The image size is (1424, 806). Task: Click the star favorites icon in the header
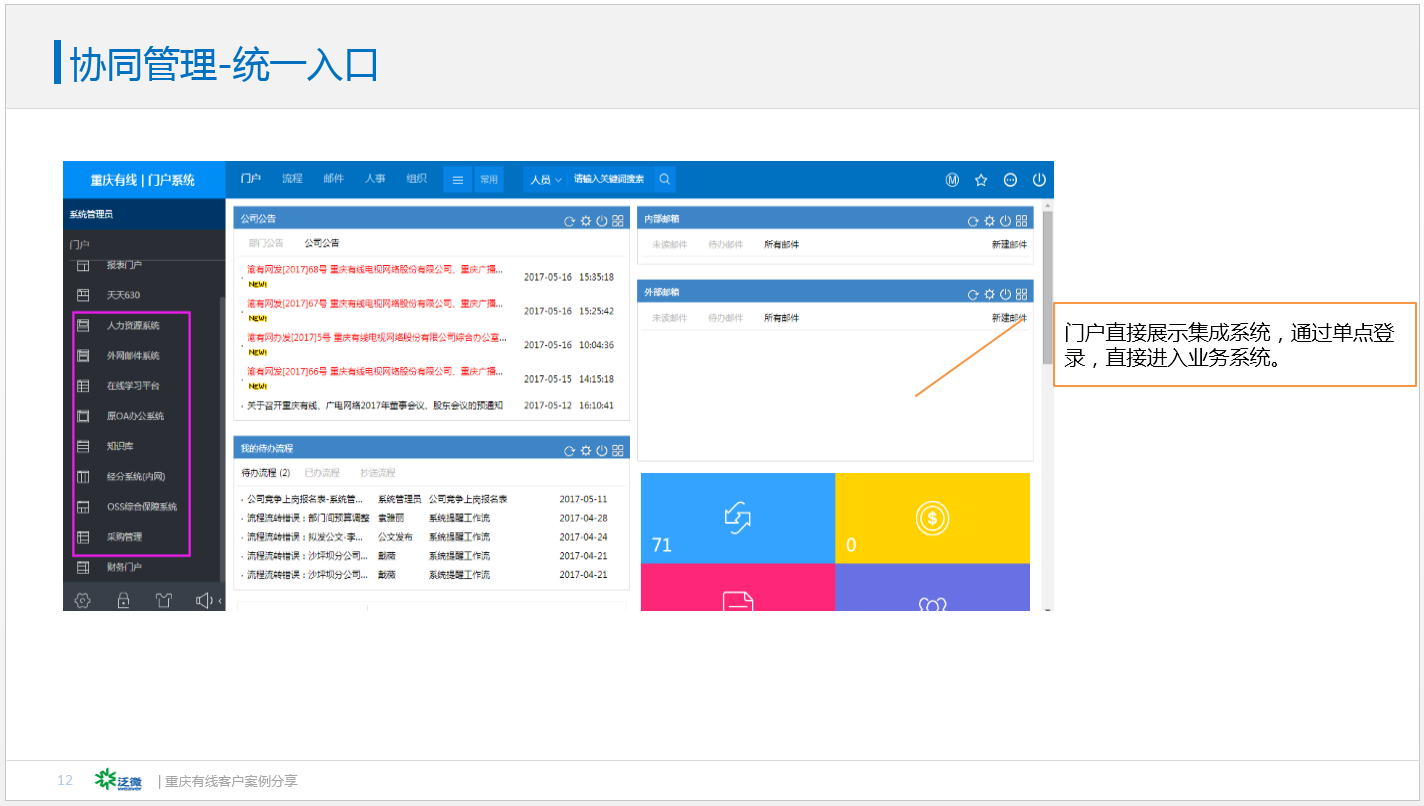point(981,180)
